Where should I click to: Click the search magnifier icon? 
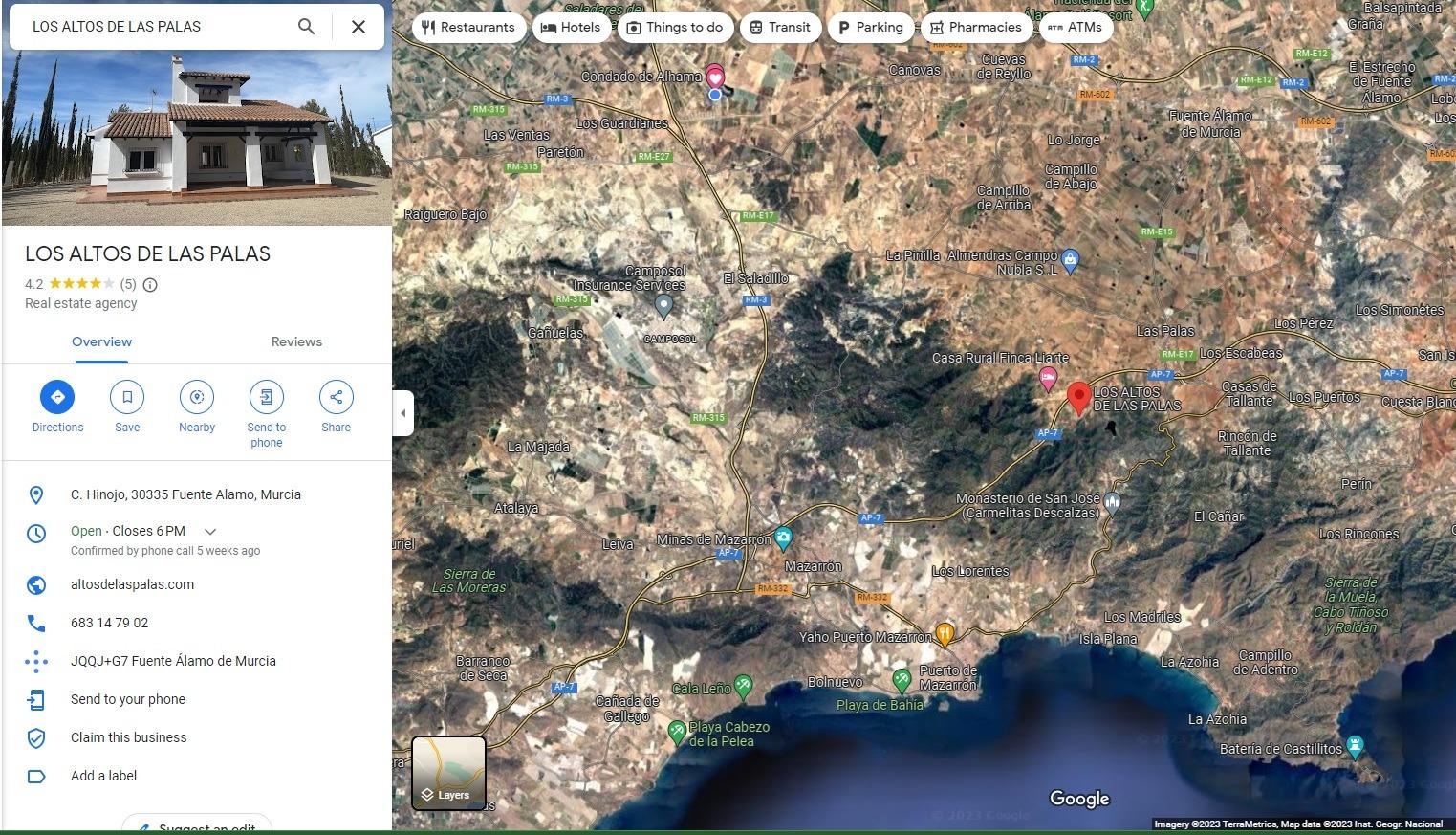tap(306, 27)
